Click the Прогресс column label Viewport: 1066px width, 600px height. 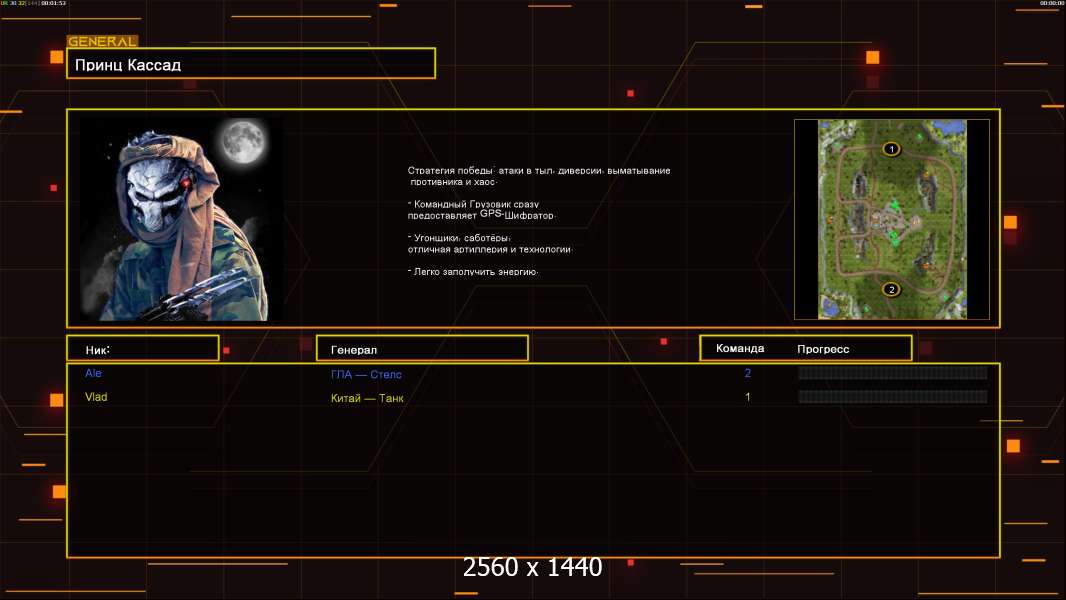pyautogui.click(x=823, y=349)
